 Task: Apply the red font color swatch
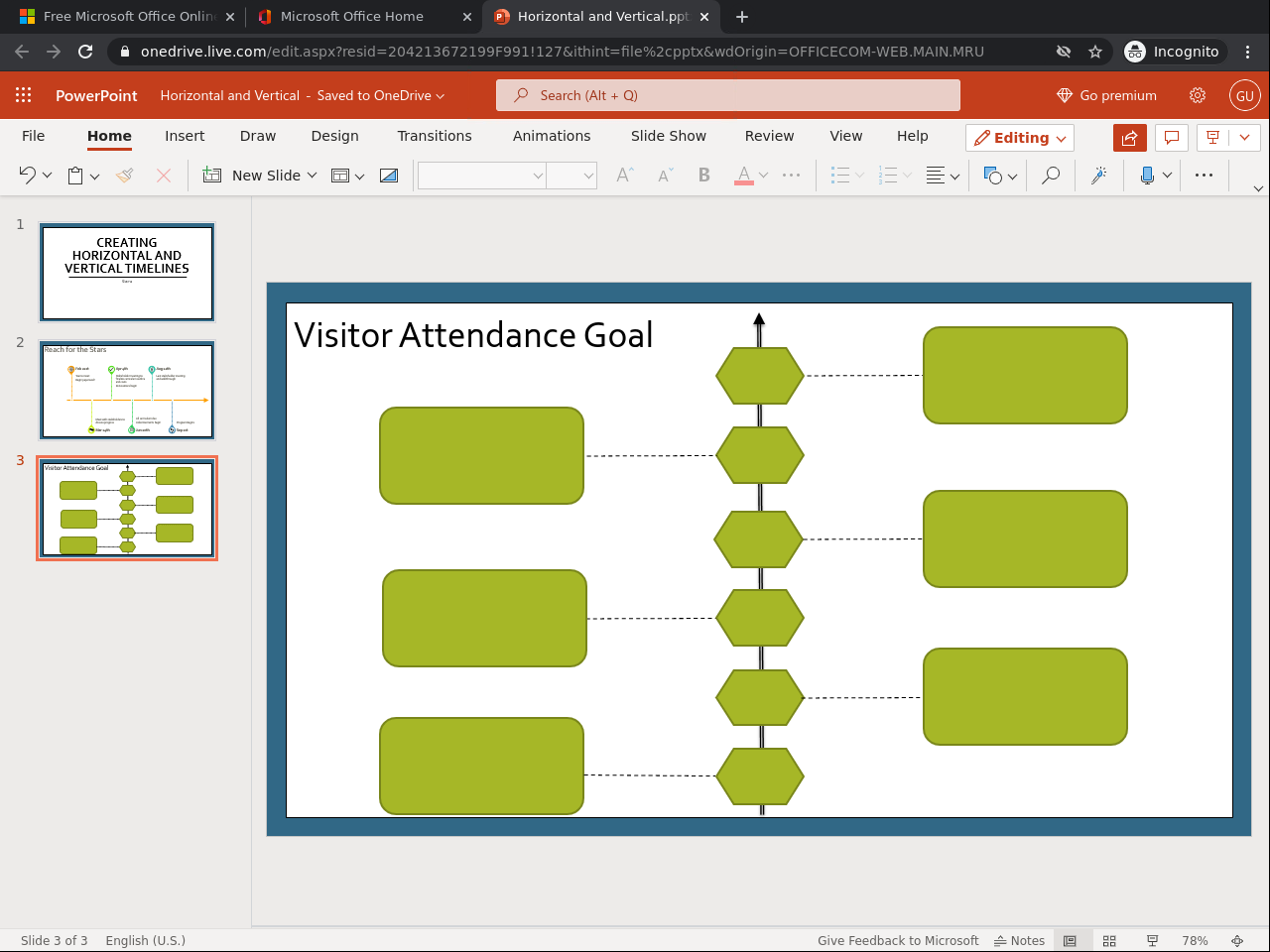(x=744, y=176)
